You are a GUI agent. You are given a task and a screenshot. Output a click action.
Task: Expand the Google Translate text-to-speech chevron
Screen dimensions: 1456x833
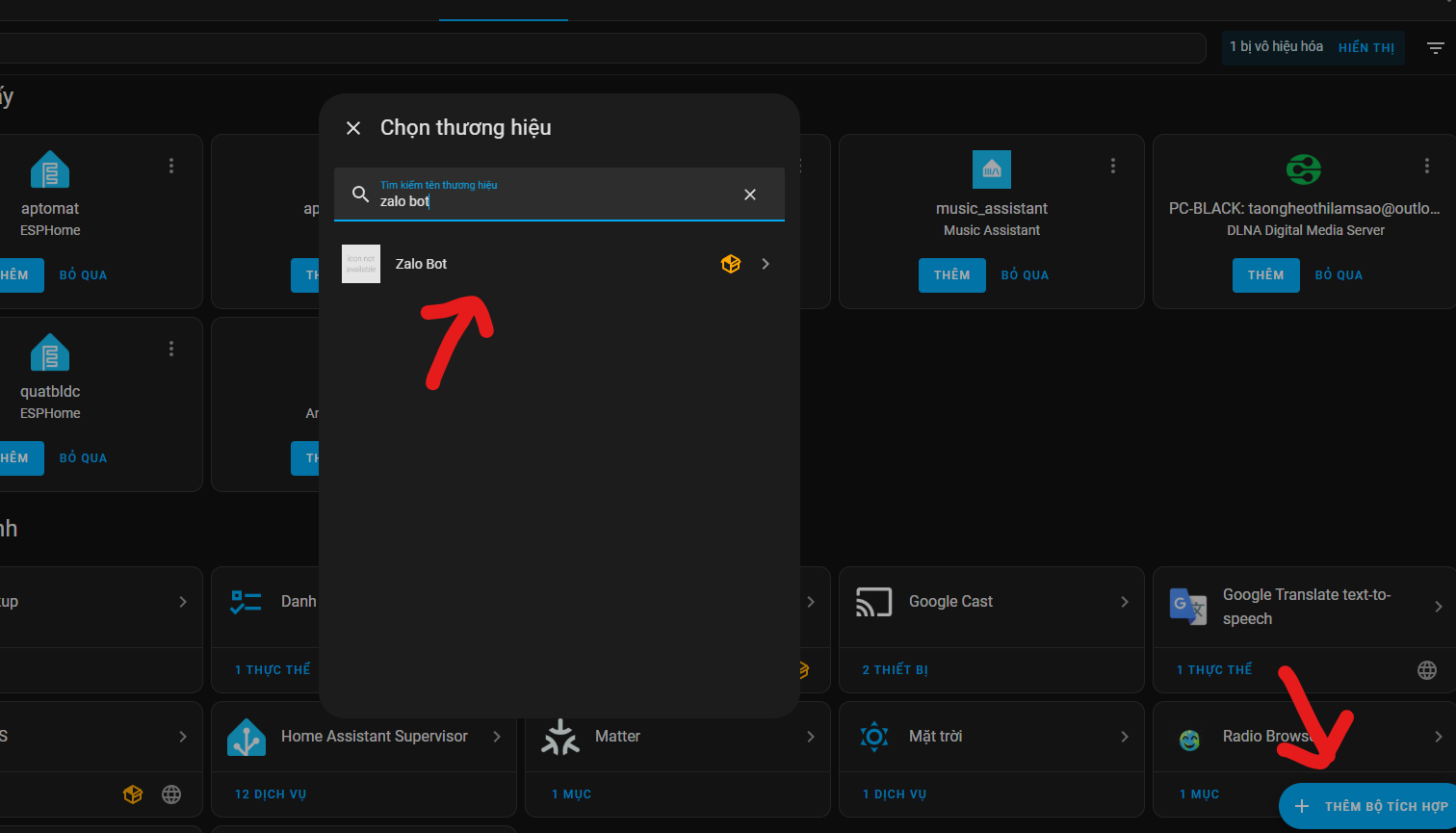tap(1438, 607)
